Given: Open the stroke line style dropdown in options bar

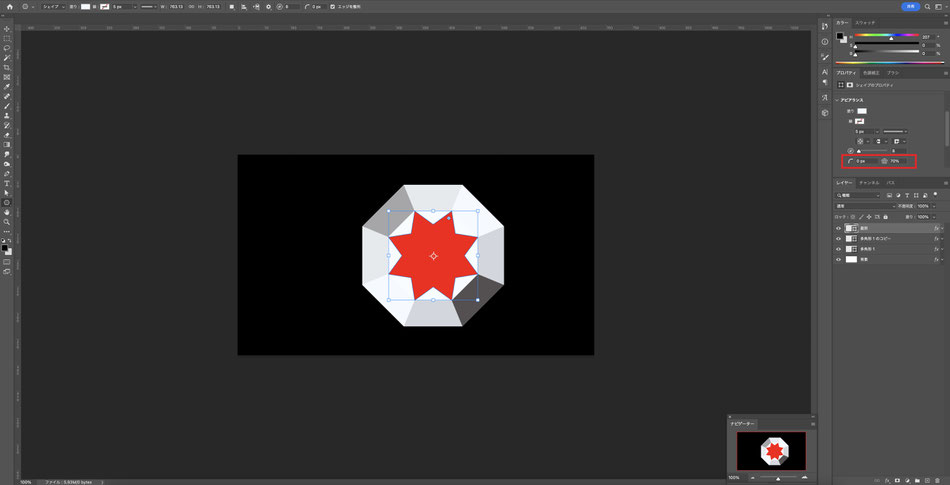Looking at the screenshot, I should [x=150, y=7].
